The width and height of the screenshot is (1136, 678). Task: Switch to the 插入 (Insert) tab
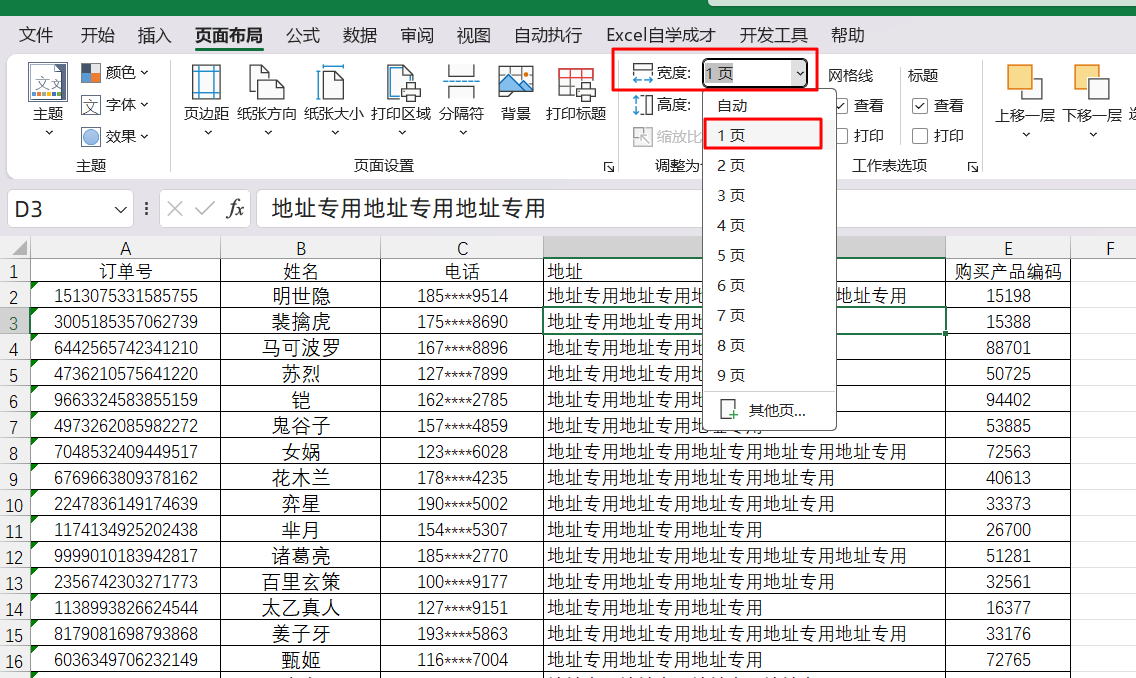[154, 35]
